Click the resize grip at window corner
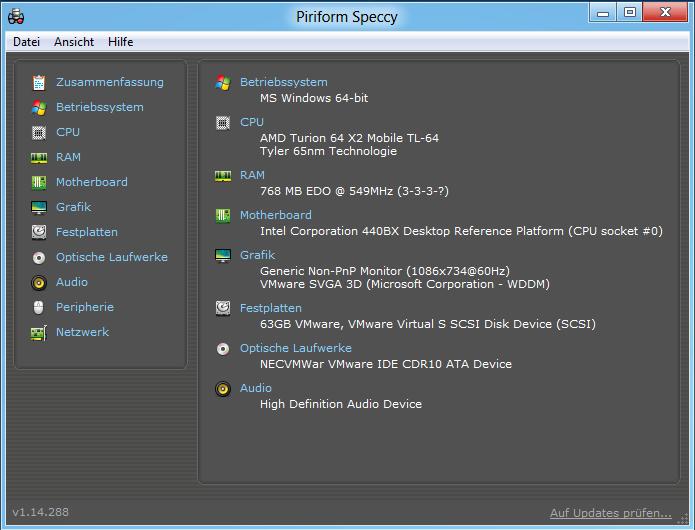 pos(683,519)
